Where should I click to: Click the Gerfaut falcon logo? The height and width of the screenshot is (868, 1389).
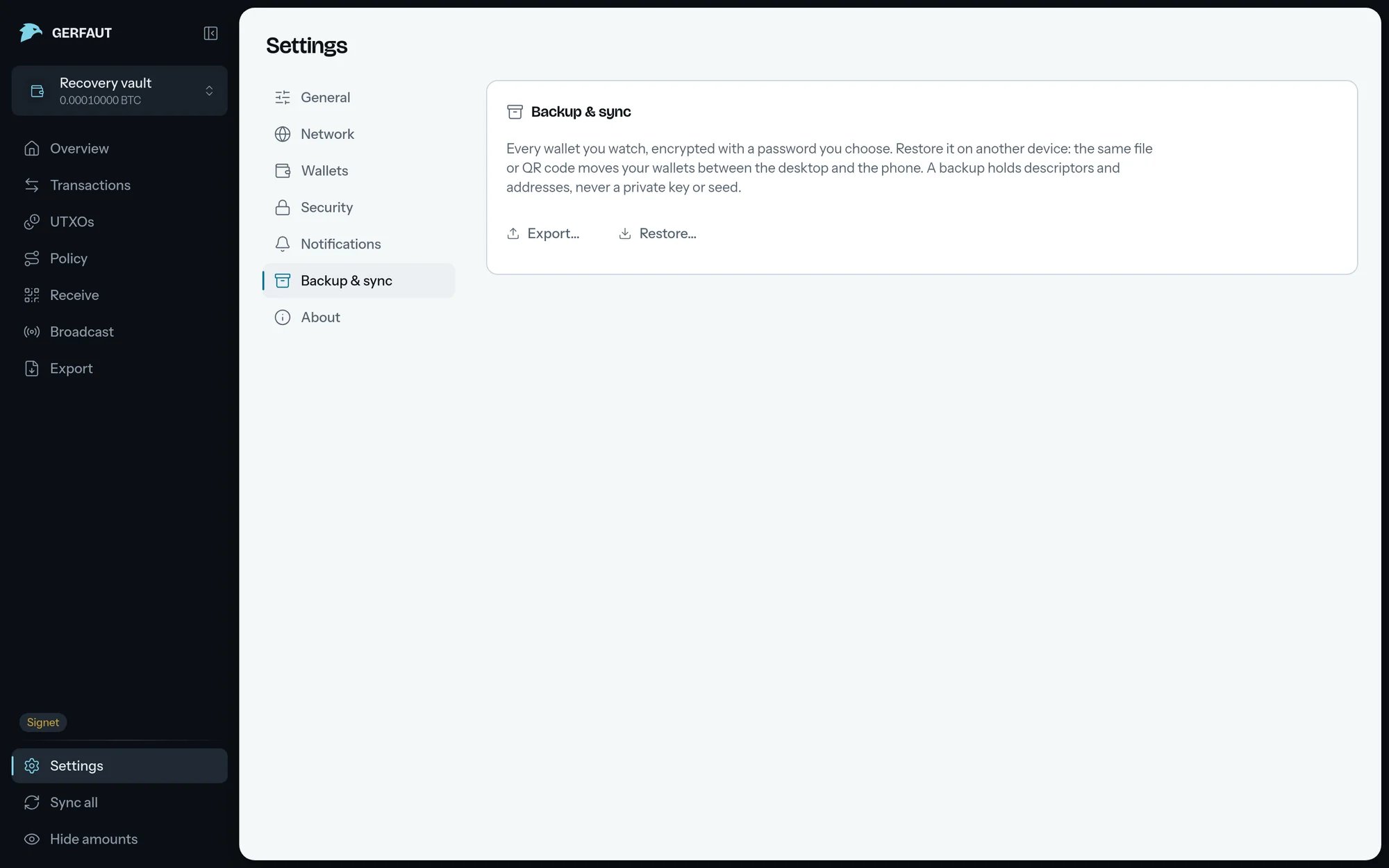click(31, 33)
